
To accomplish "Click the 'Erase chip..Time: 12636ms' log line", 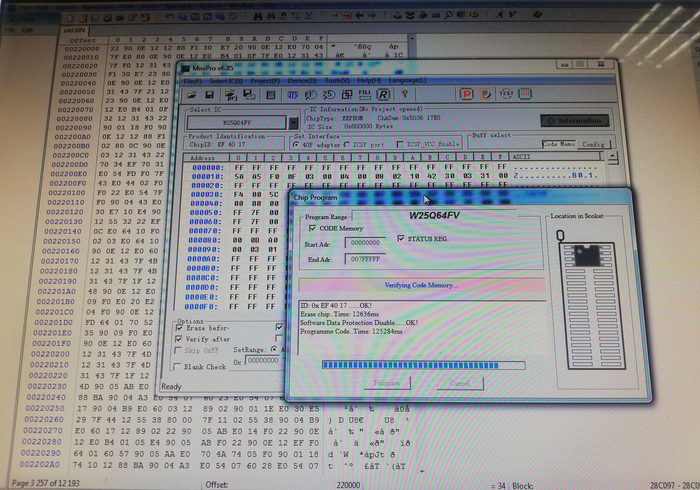I will coord(340,314).
